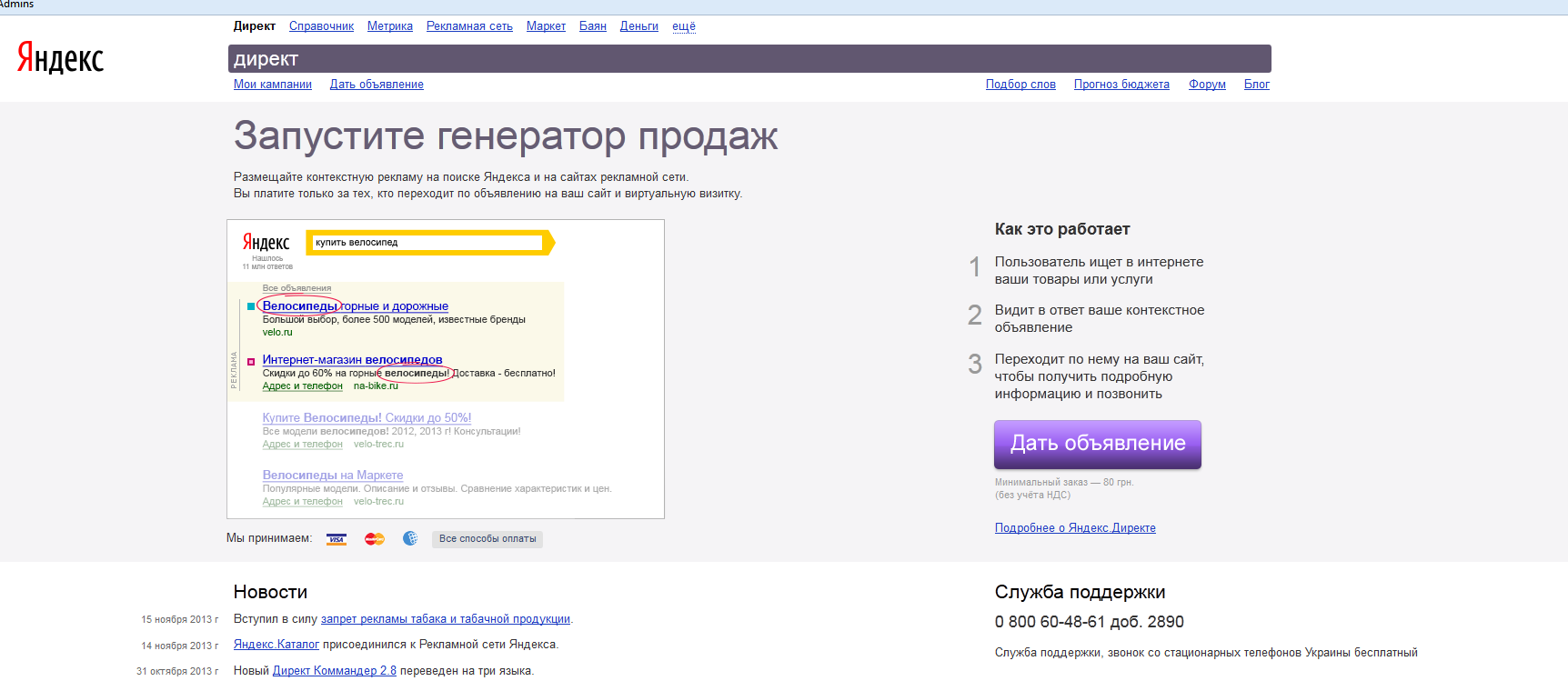Click the Дать объявление link under header
This screenshot has height=691, width=1568.
[377, 85]
